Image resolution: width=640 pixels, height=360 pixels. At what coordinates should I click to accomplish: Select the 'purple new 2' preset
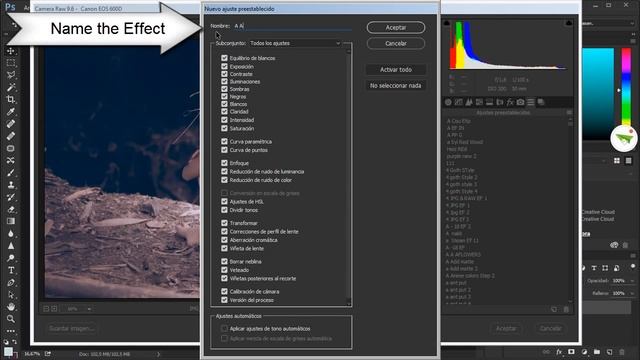coord(461,156)
